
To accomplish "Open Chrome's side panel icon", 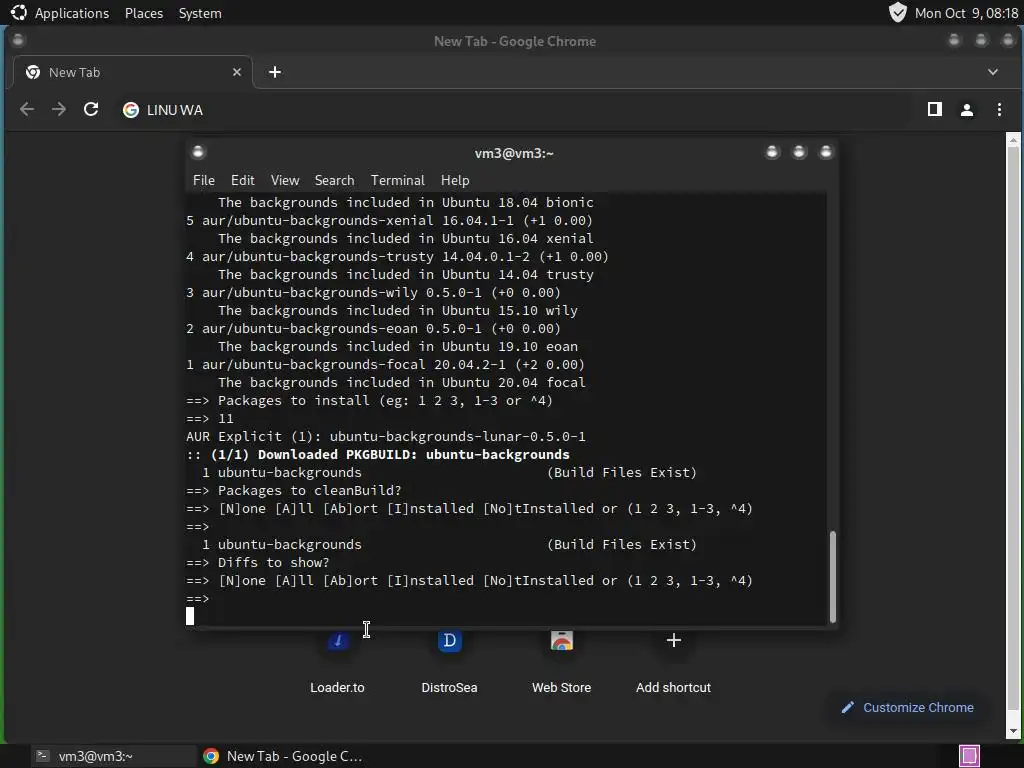I will coord(935,109).
